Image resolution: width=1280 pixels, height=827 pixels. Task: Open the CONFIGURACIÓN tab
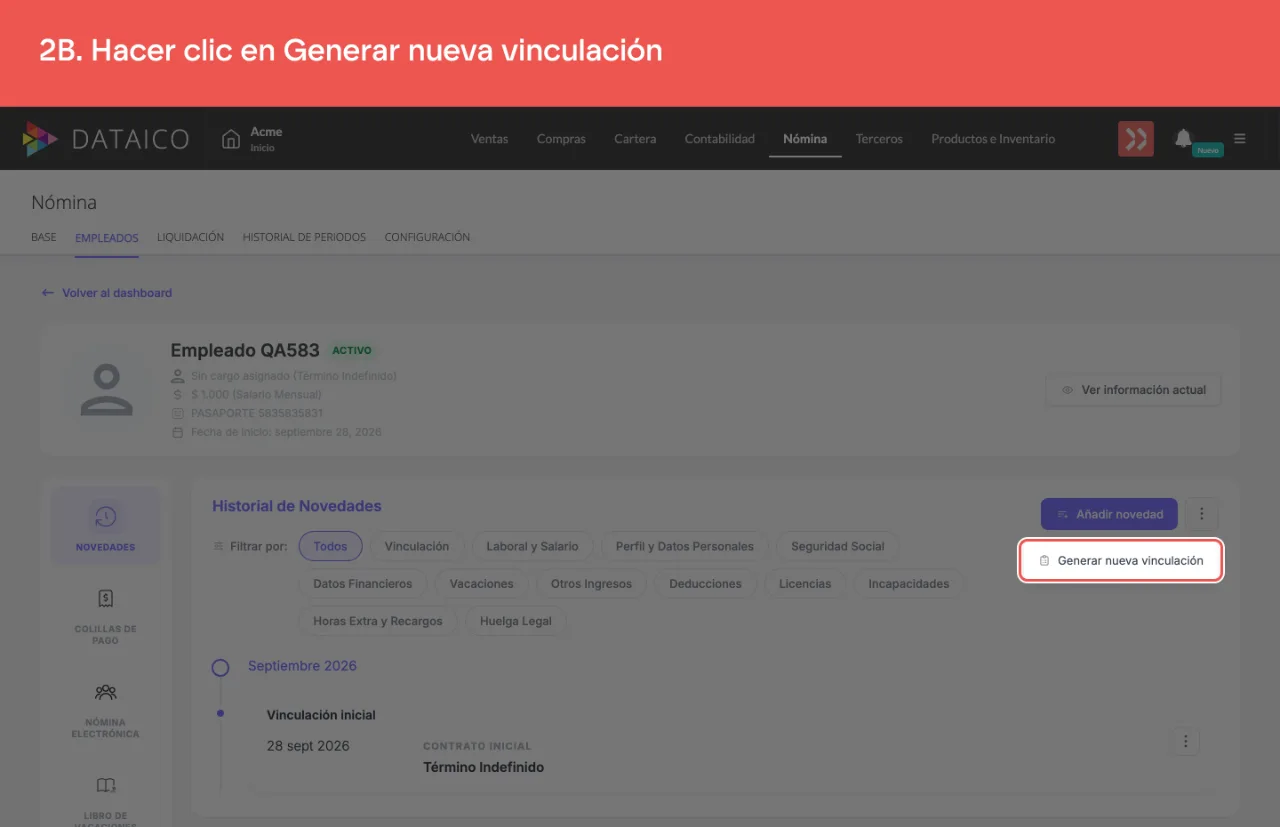click(427, 237)
